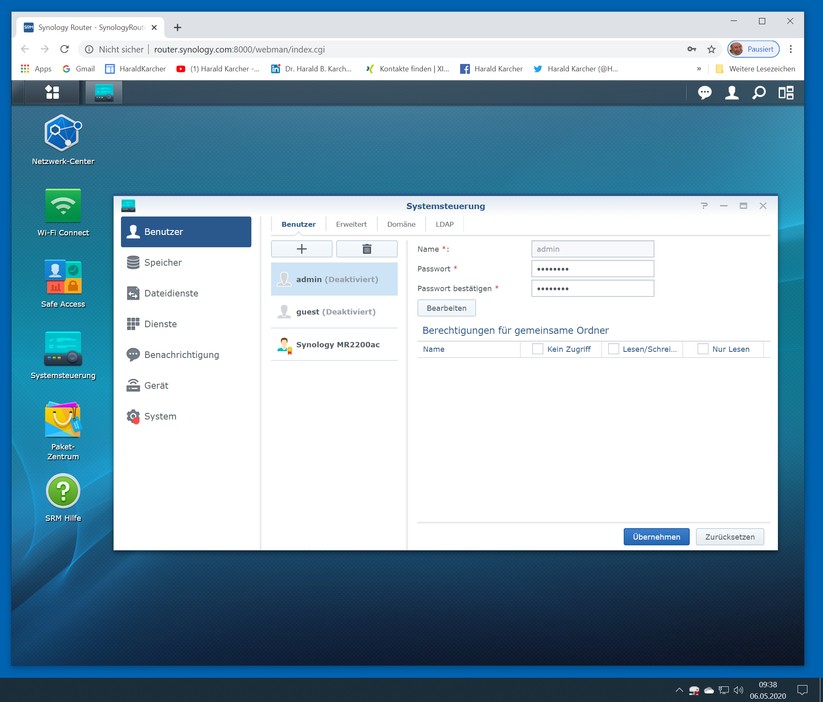
Task: Open Safe Access application
Action: point(62,277)
